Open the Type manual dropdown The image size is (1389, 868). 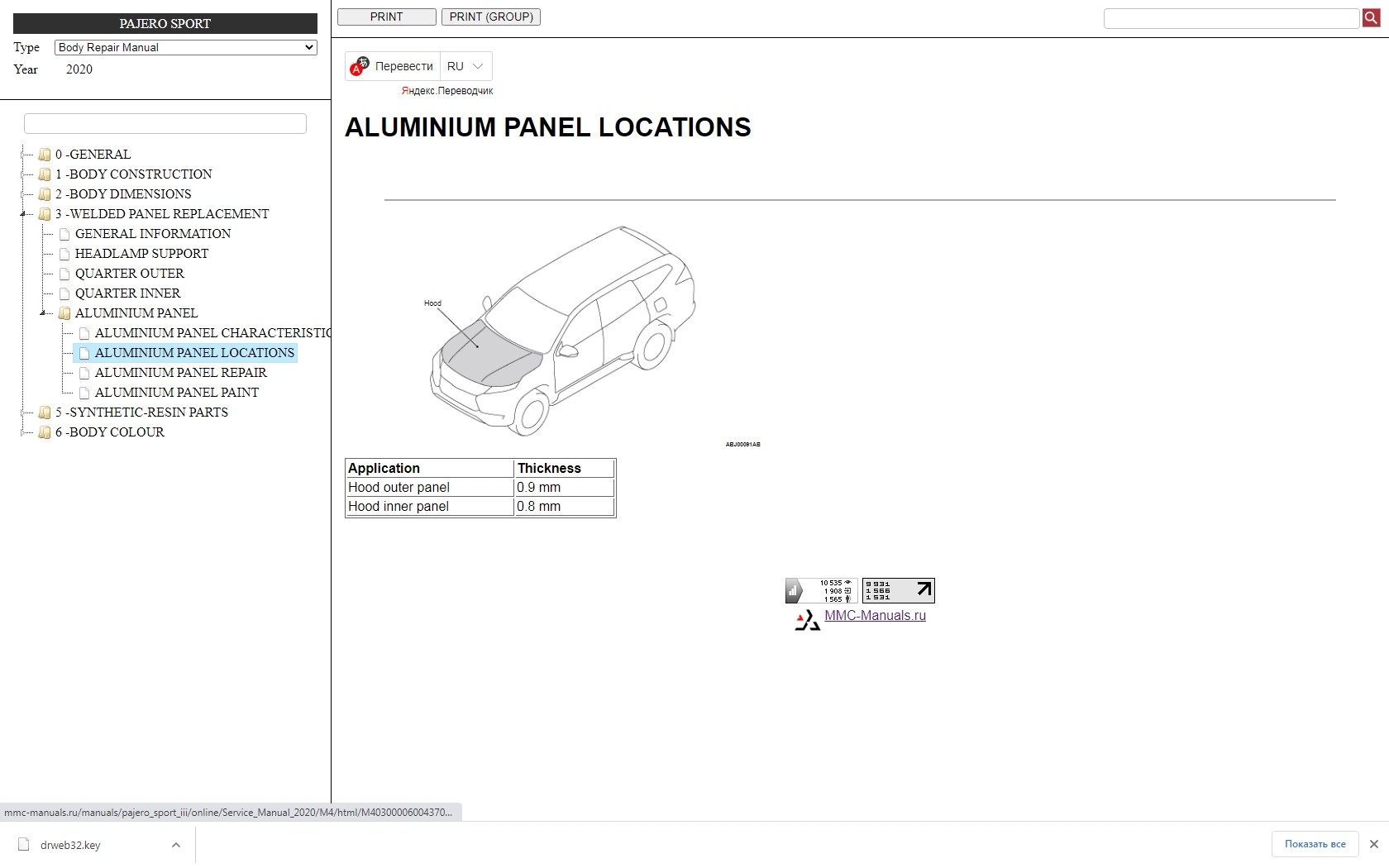[x=186, y=48]
